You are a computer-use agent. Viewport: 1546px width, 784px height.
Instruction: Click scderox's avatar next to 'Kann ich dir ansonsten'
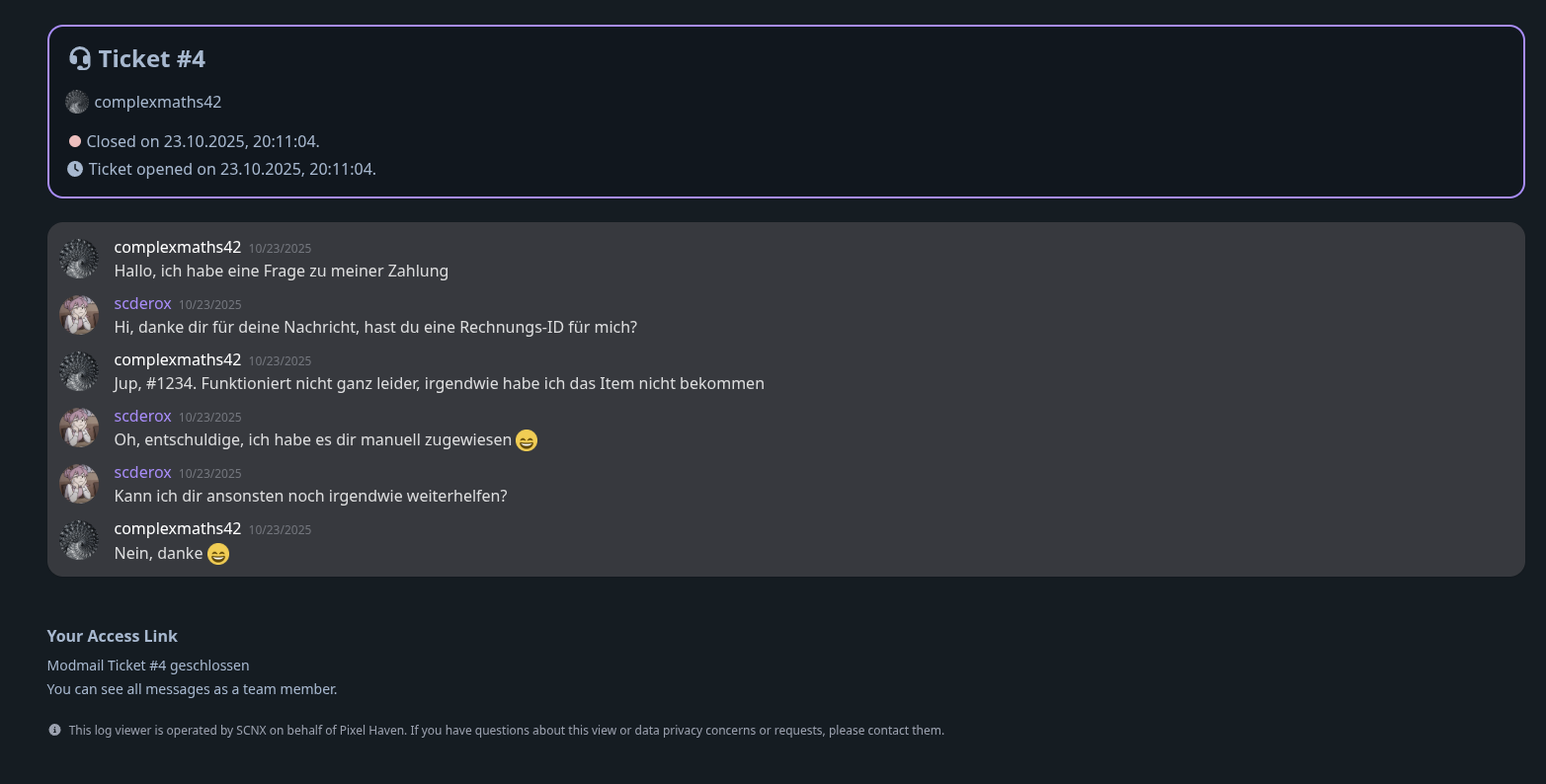click(x=79, y=484)
